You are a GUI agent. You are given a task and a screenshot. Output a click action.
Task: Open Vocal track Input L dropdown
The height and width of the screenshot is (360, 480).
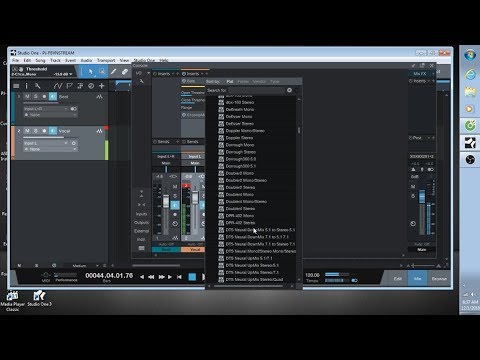pos(46,143)
